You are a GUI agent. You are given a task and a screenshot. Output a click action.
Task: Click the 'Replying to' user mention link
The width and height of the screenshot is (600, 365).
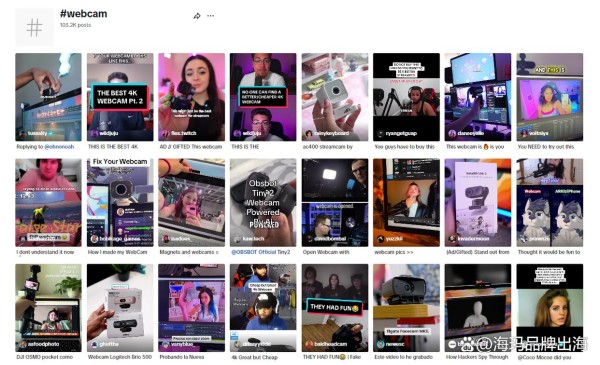pyautogui.click(x=59, y=147)
